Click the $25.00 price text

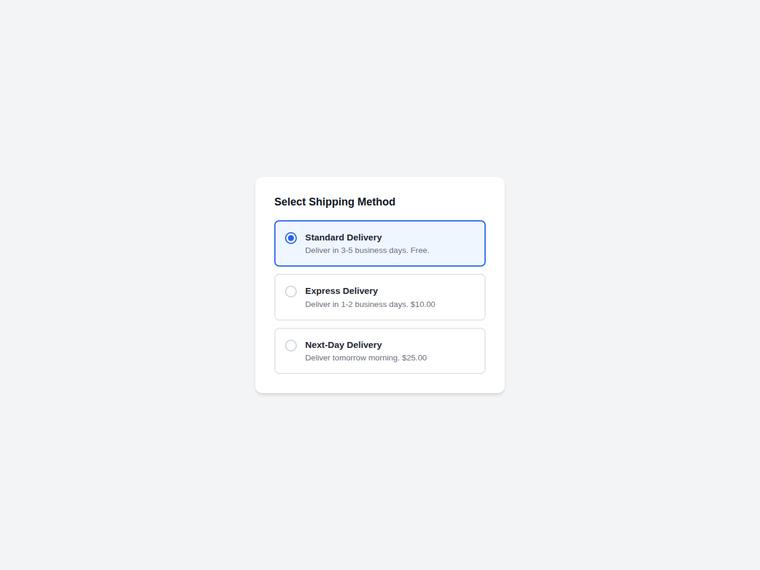coord(414,358)
